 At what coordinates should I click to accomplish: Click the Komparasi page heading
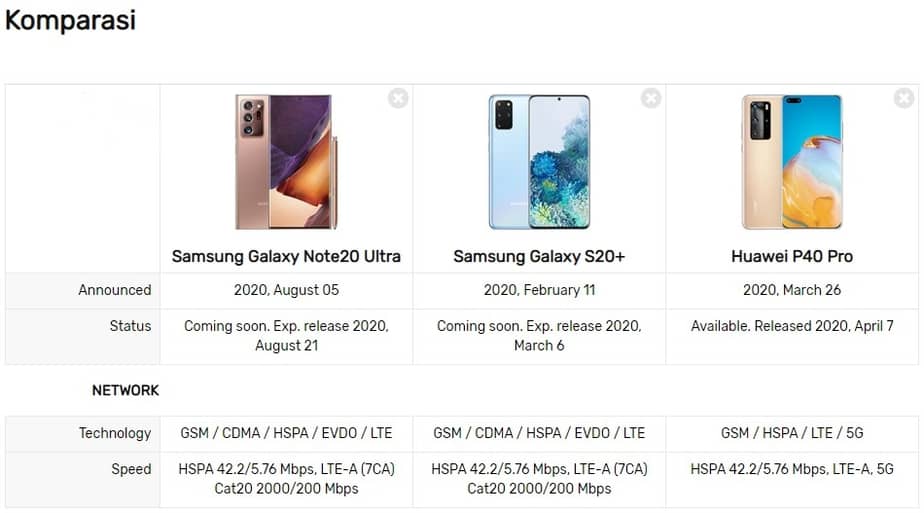click(70, 20)
